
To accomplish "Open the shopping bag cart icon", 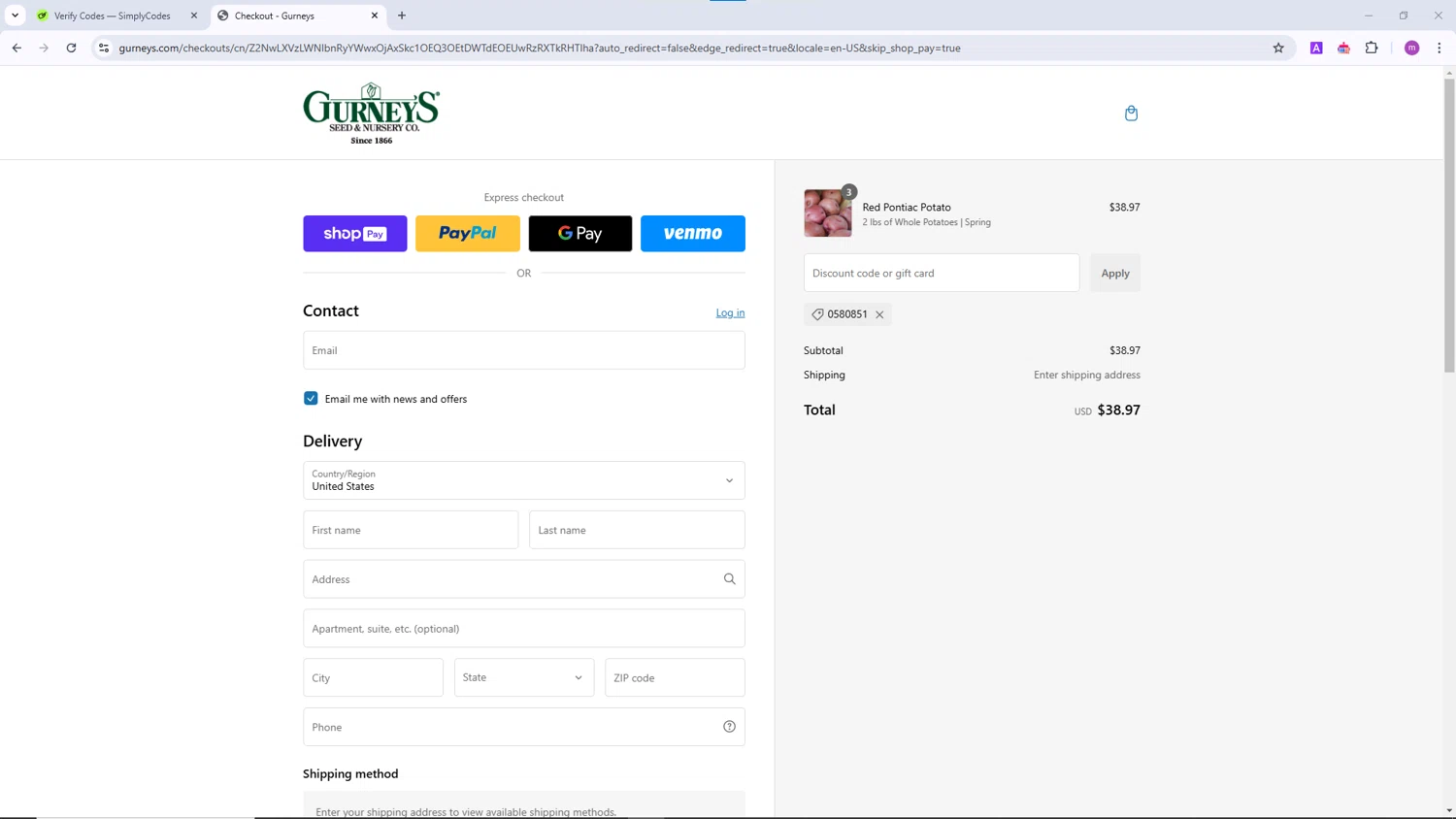I will (x=1131, y=114).
